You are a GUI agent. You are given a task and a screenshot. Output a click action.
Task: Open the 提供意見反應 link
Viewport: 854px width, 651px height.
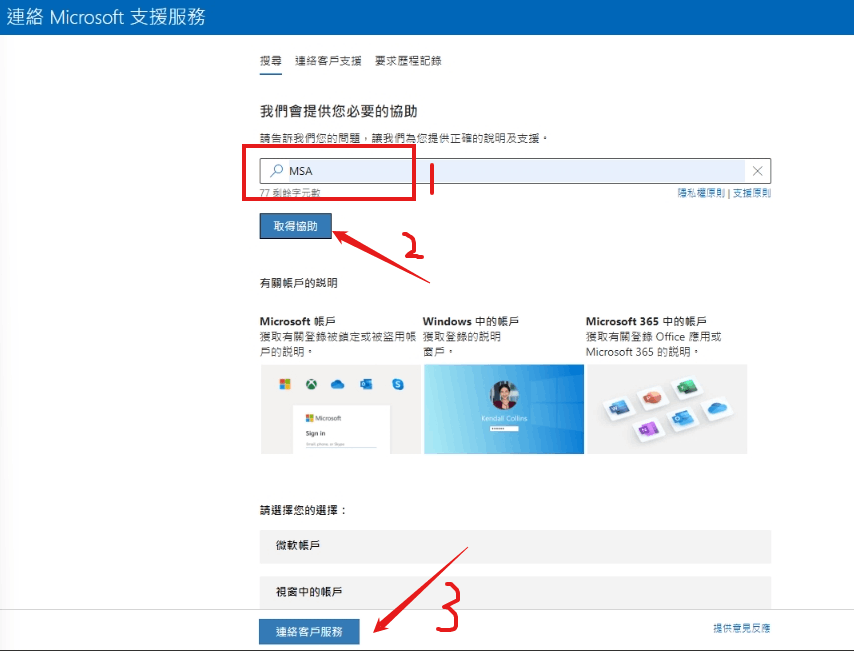pos(742,628)
